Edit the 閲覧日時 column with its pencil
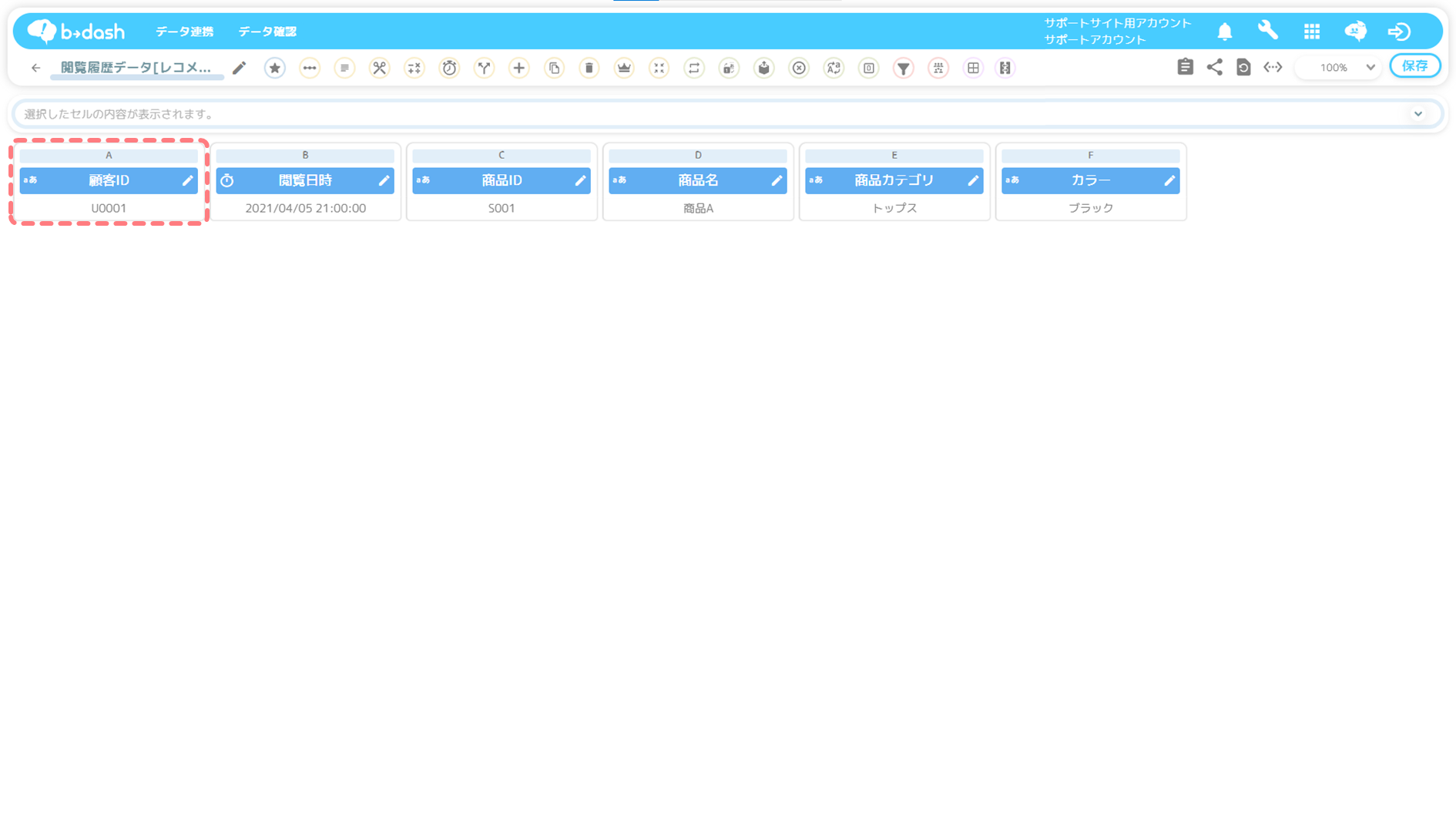This screenshot has width=1456, height=819. [x=384, y=180]
